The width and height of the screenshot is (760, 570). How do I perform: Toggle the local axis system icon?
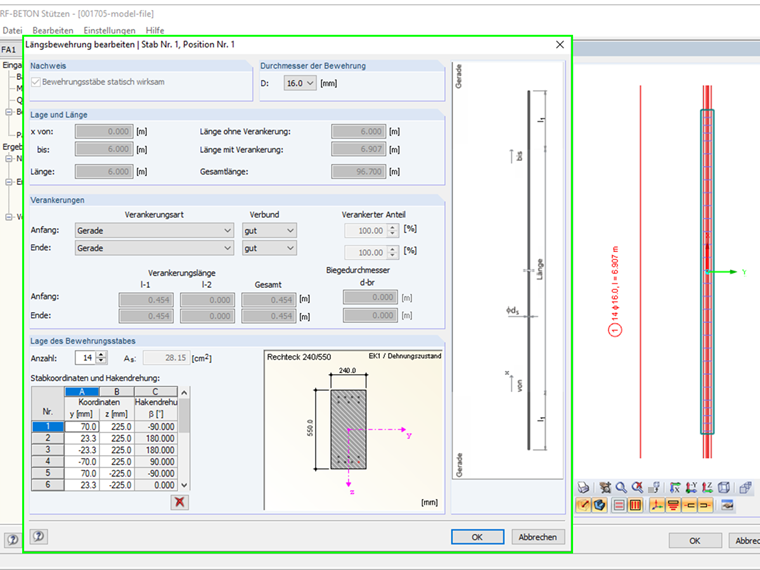click(657, 505)
